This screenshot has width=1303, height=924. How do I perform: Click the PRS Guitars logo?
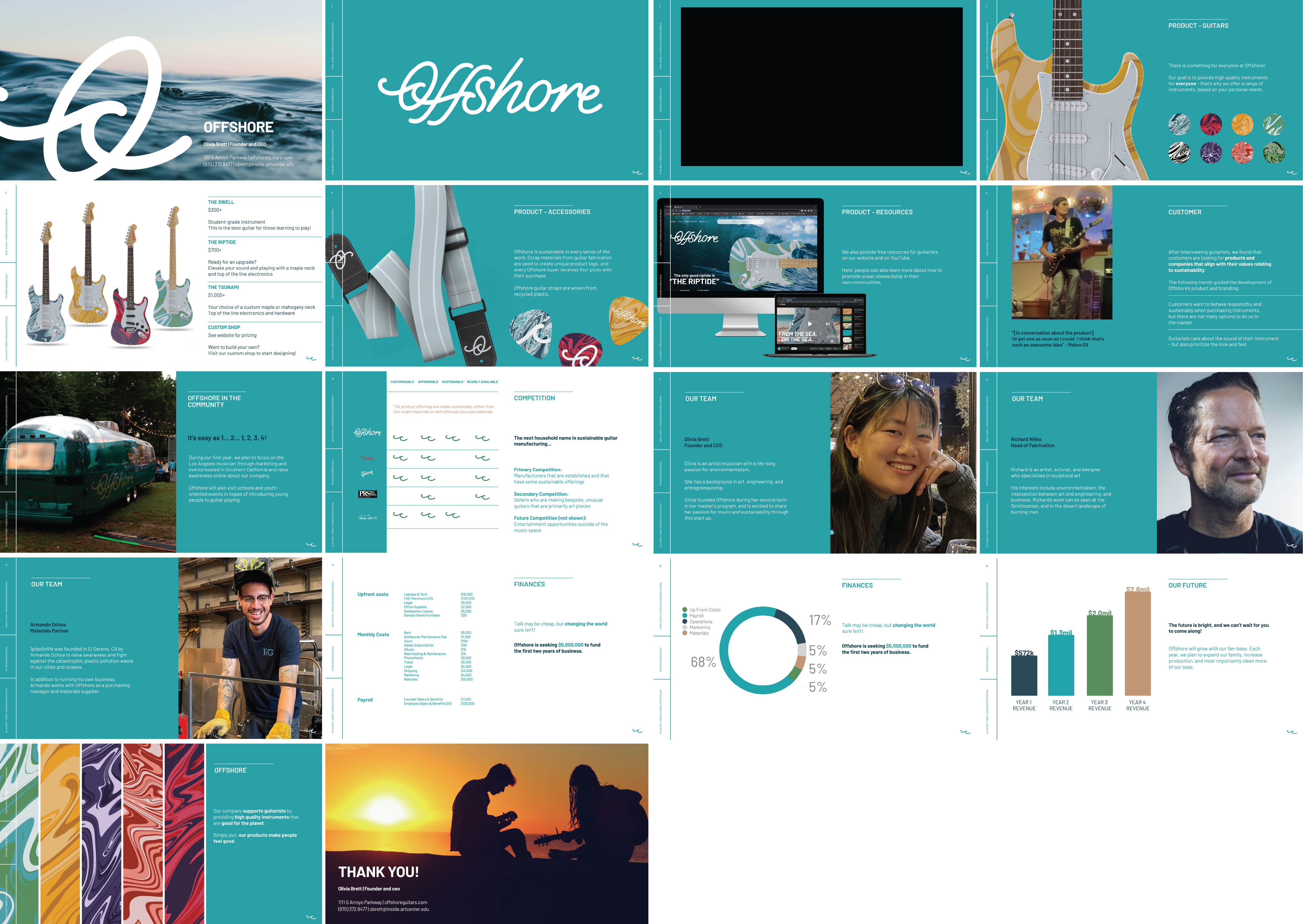click(x=368, y=494)
